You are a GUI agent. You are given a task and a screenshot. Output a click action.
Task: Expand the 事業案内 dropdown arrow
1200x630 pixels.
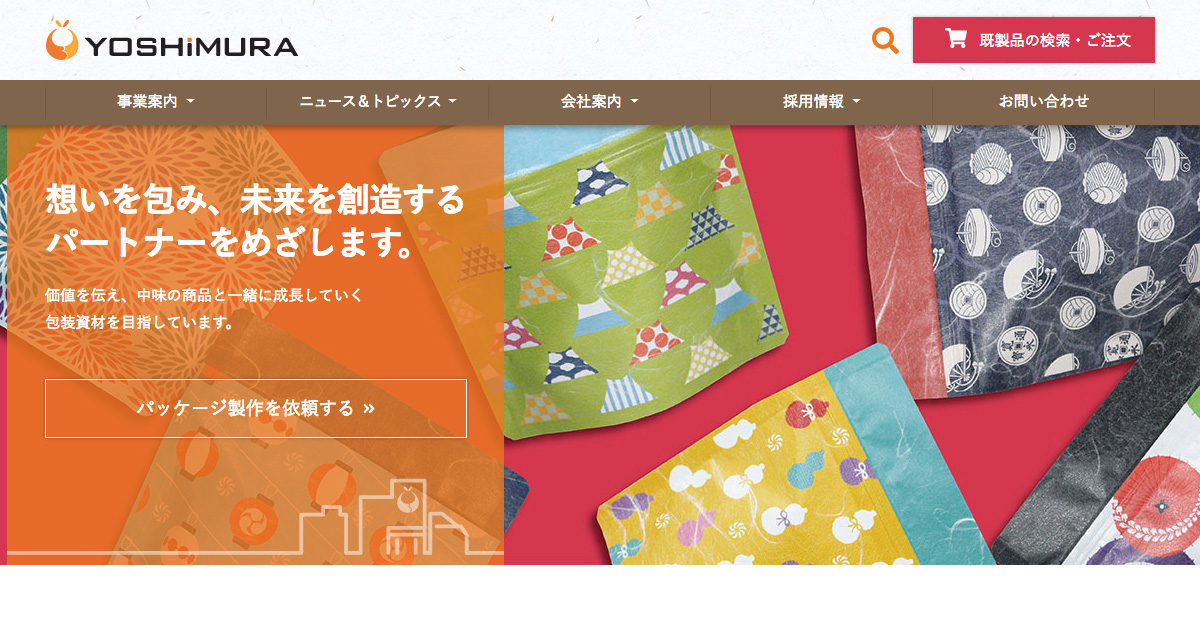190,101
